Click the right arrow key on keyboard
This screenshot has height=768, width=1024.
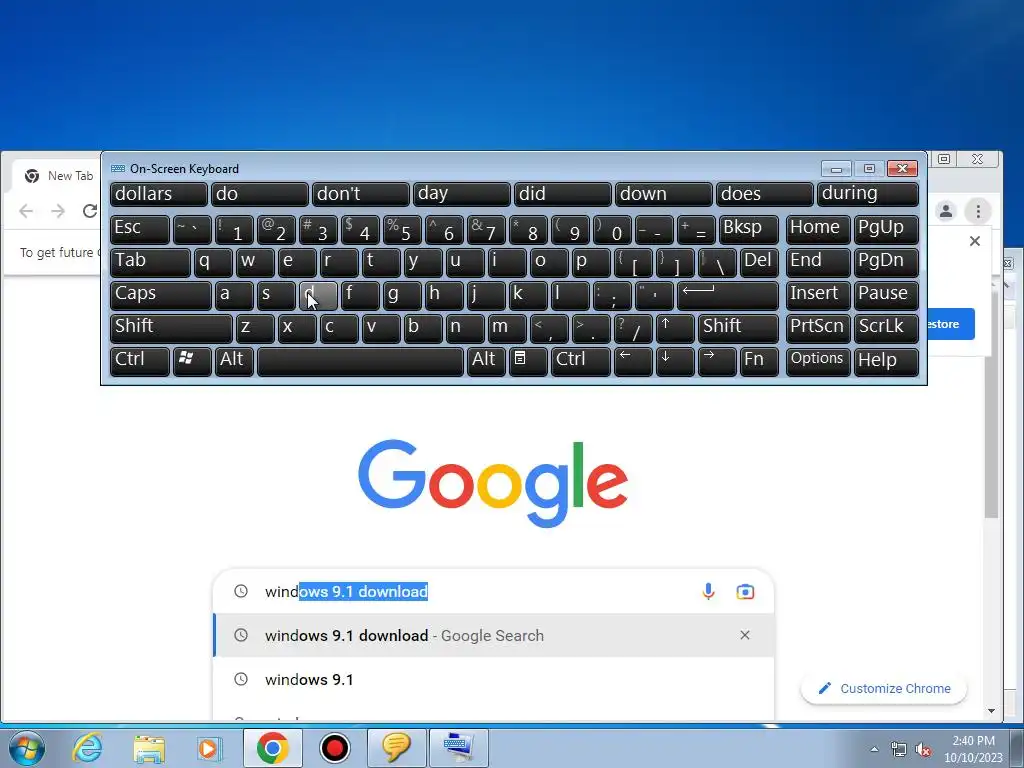pyautogui.click(x=717, y=361)
